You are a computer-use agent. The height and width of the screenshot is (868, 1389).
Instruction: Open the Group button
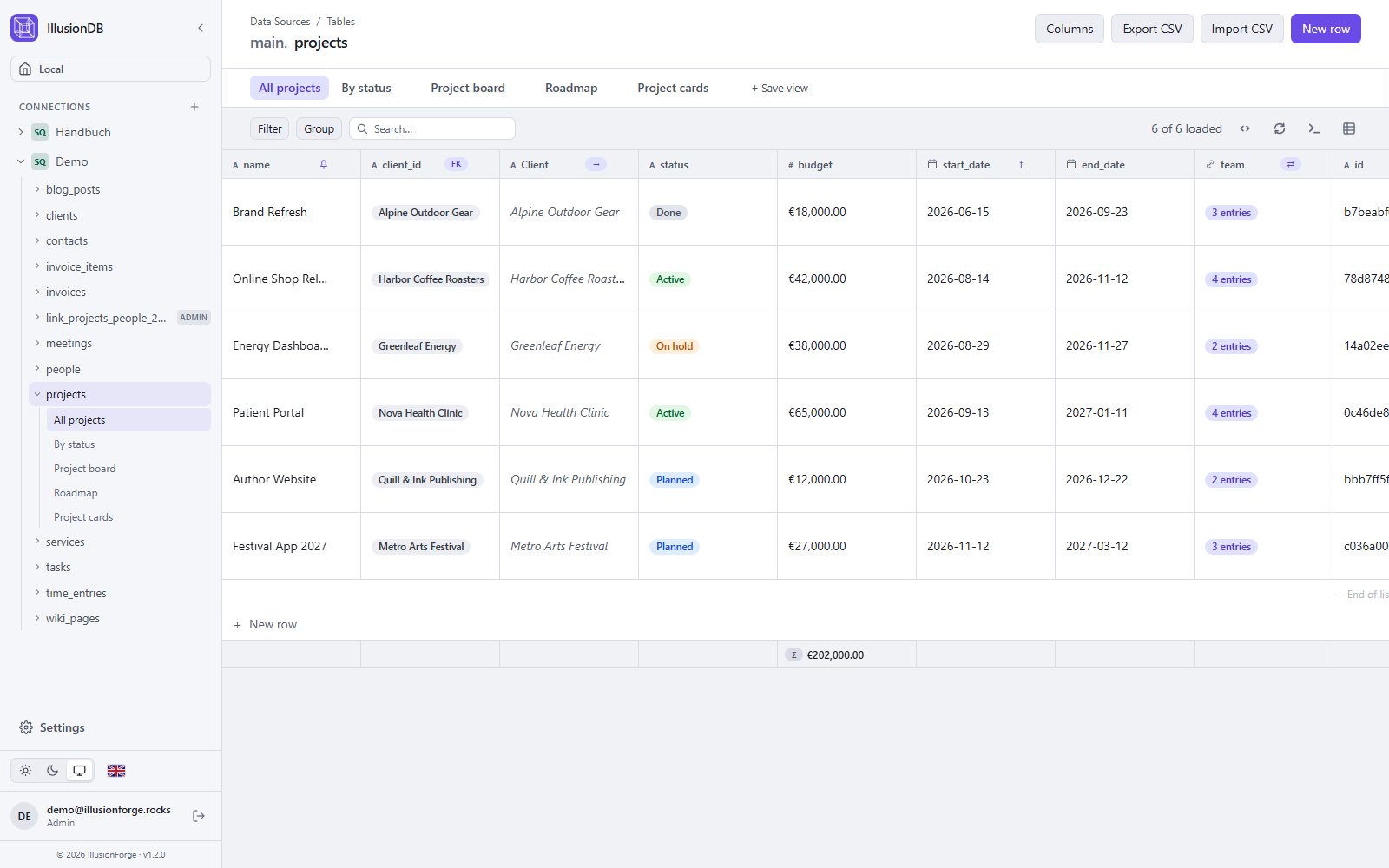point(319,128)
